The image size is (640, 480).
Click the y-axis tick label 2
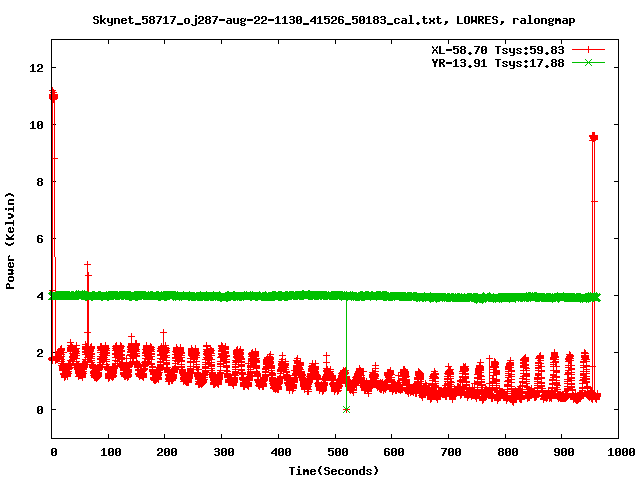(40, 353)
